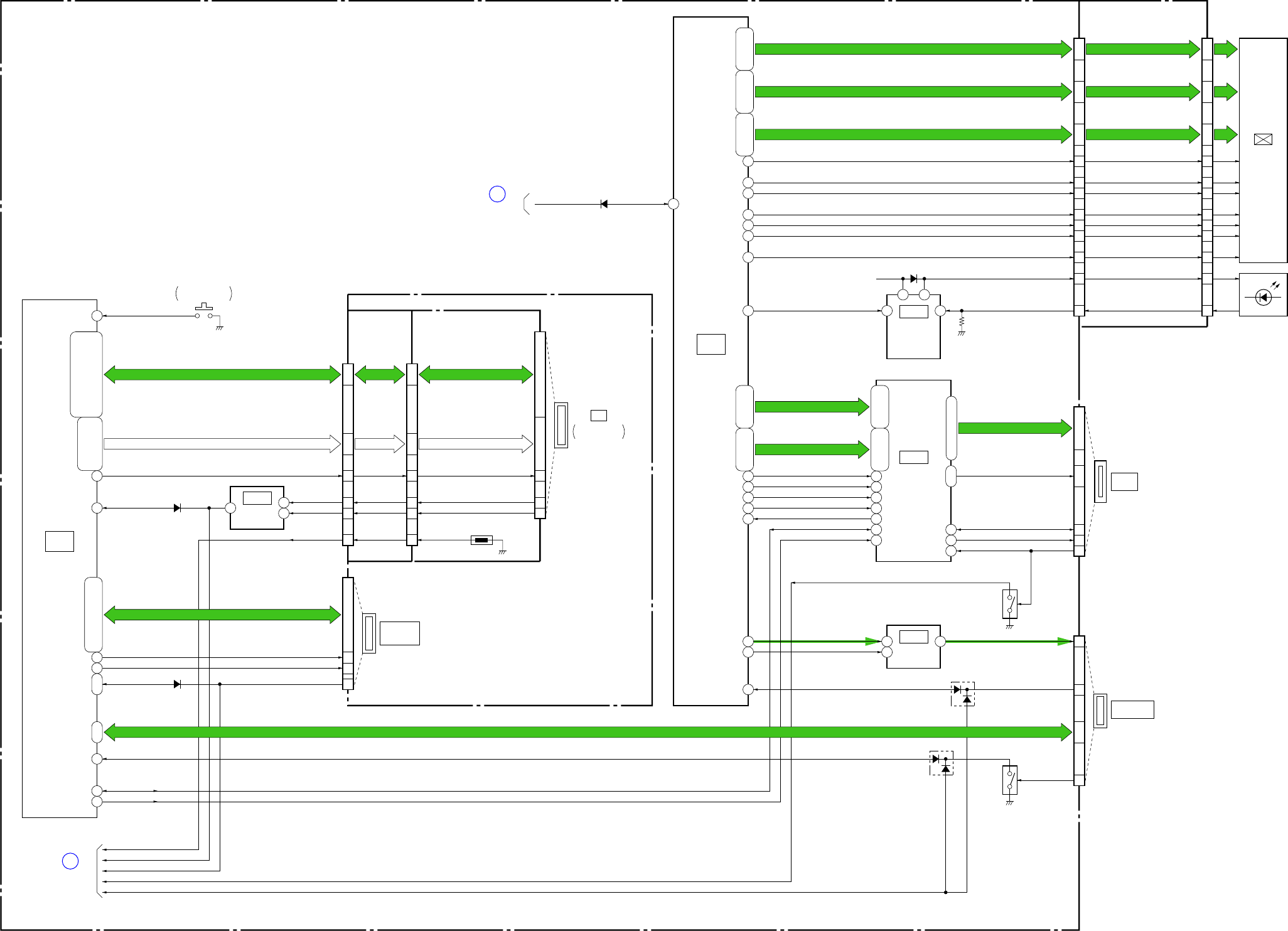Click the crossed-box symbol in the top-right block
This screenshot has height=931, width=1288.
point(1263,139)
